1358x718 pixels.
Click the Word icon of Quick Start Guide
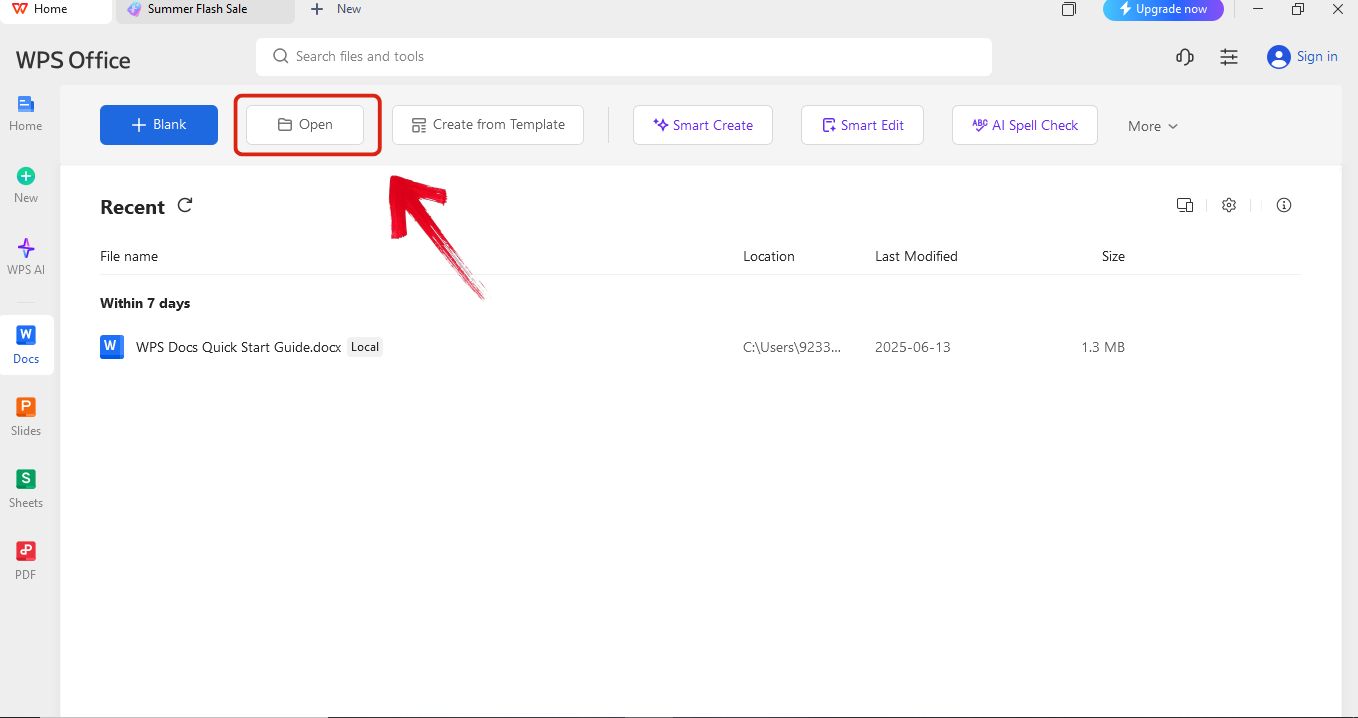coord(112,347)
